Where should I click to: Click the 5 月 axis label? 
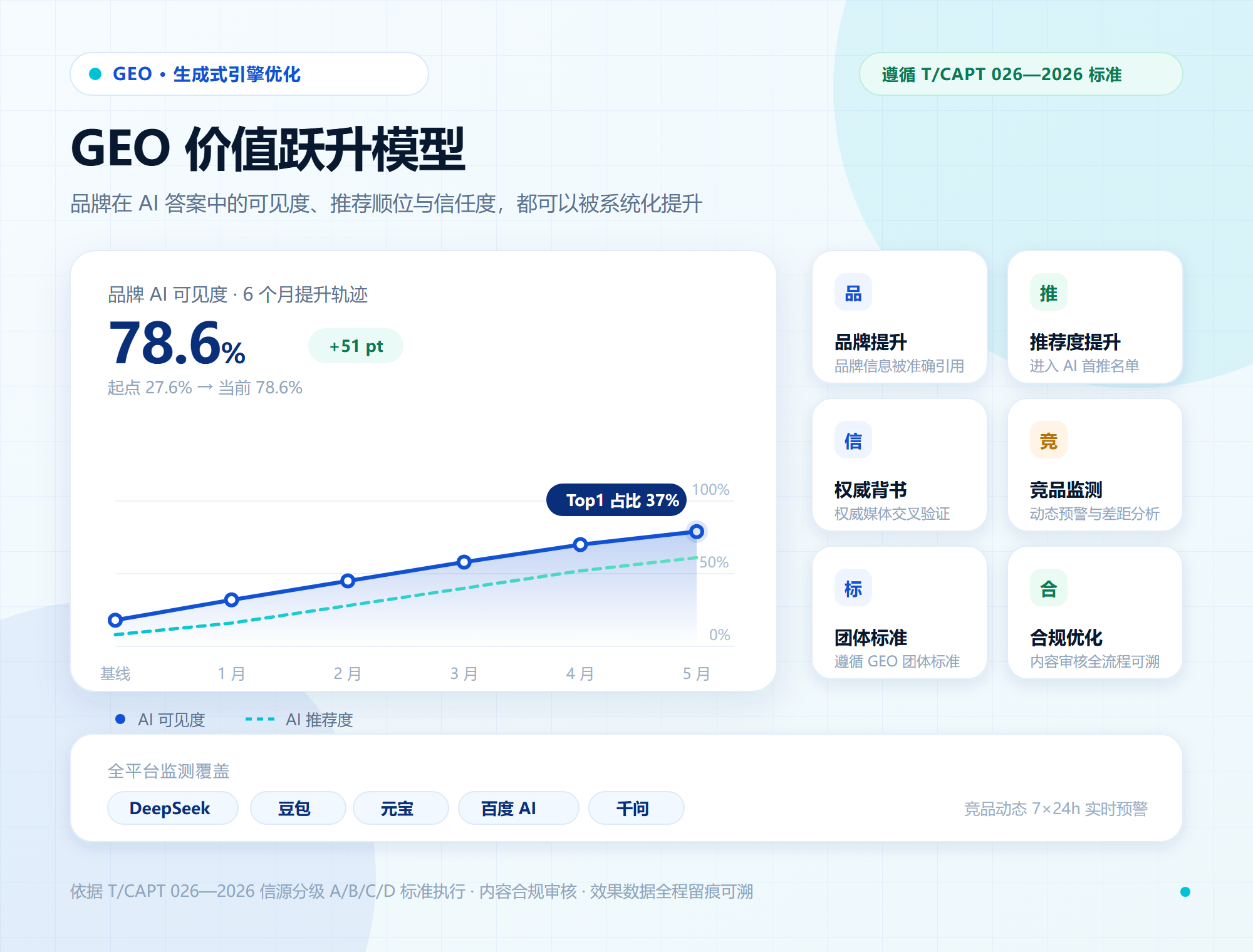pos(697,674)
